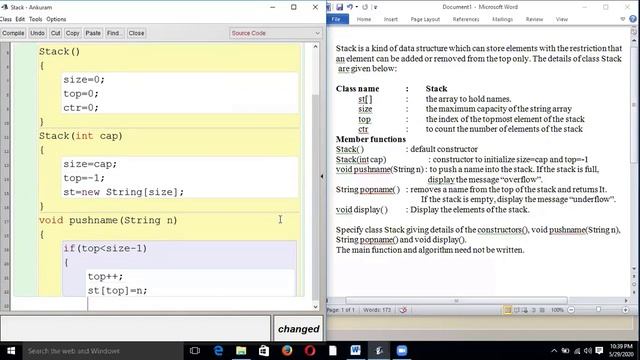Open Firefox from the taskbar
Screen dimensions: 640x360
[287, 351]
